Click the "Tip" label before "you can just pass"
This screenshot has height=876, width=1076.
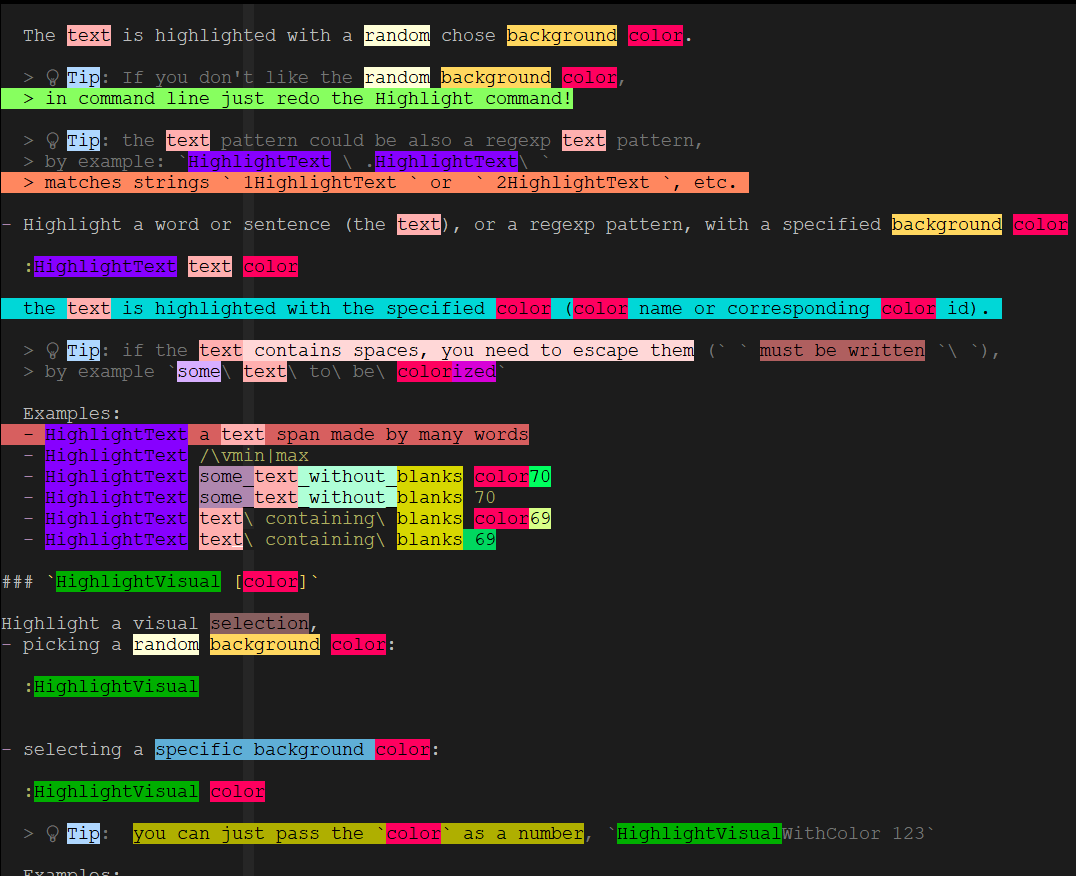[83, 833]
